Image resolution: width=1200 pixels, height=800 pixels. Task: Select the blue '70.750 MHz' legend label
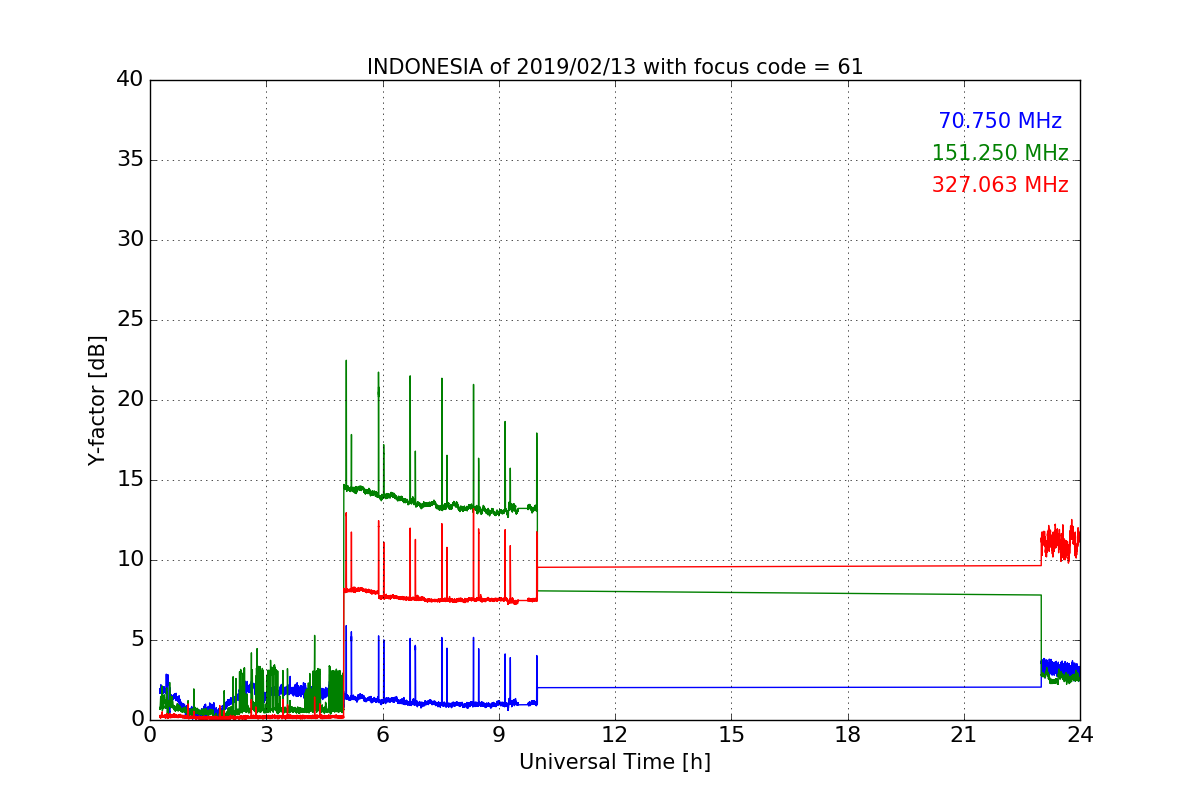coord(1000,121)
